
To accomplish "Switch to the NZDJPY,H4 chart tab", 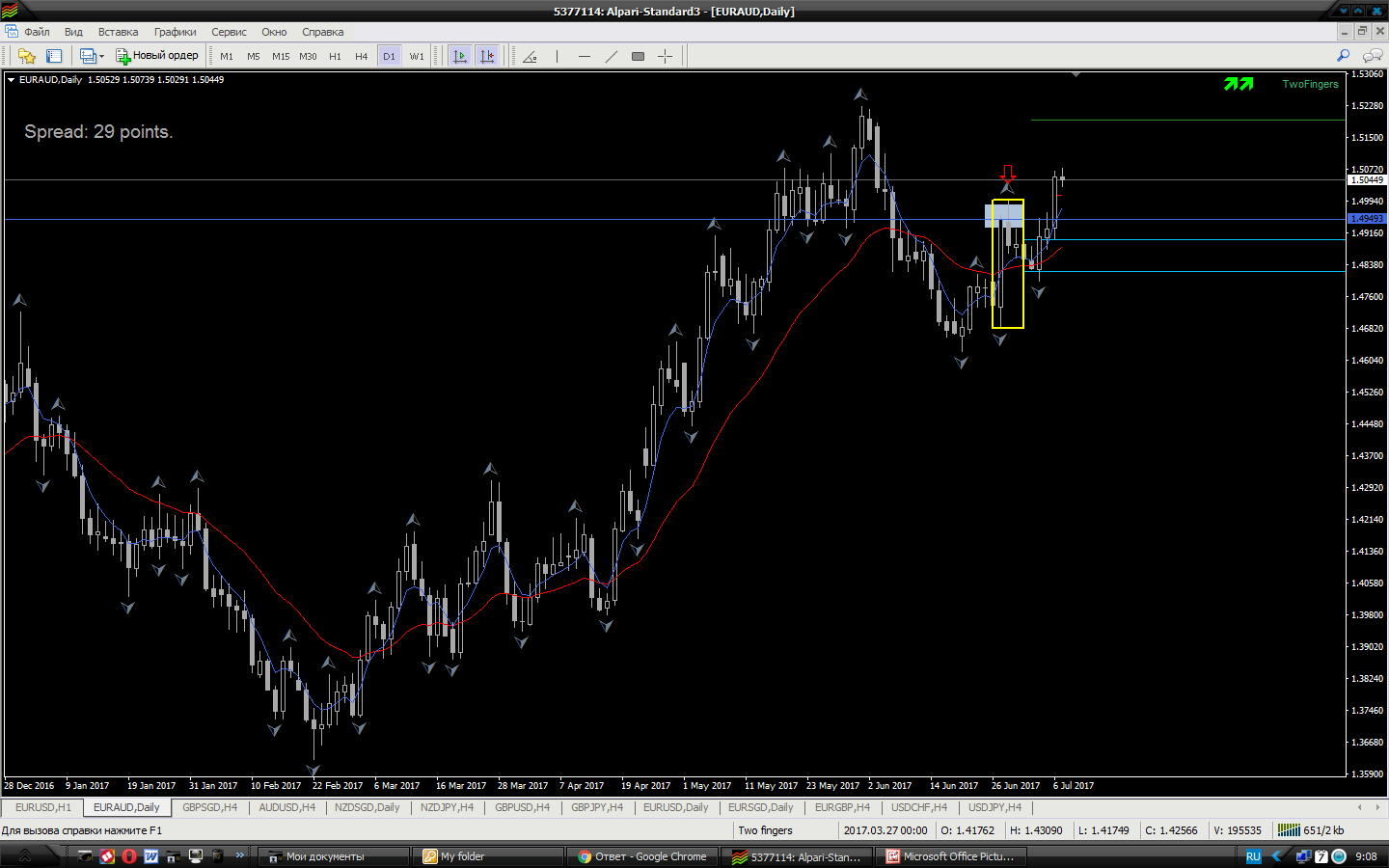I will [x=447, y=808].
